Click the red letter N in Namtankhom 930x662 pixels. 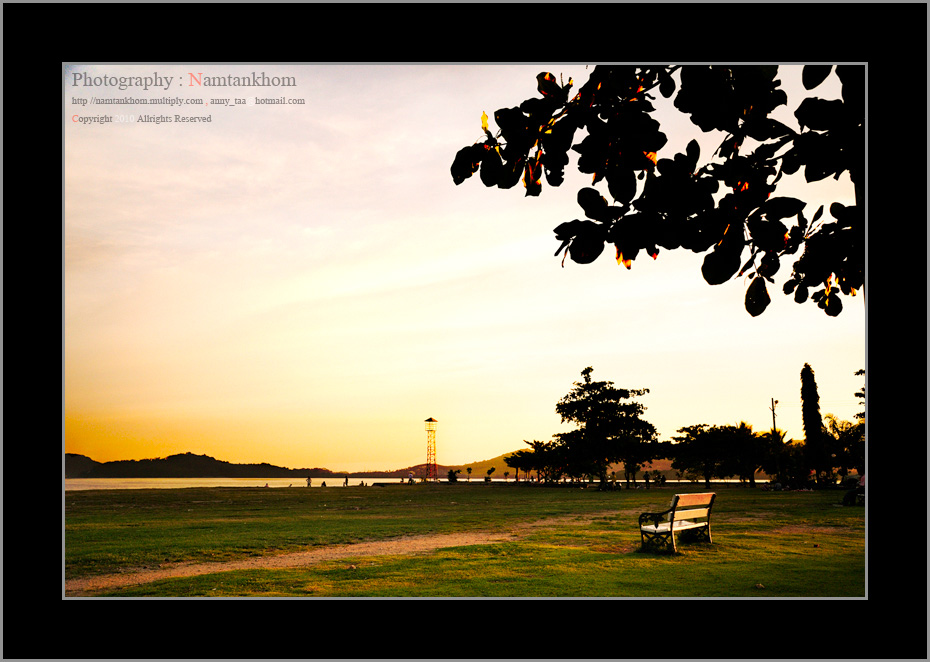click(x=195, y=80)
